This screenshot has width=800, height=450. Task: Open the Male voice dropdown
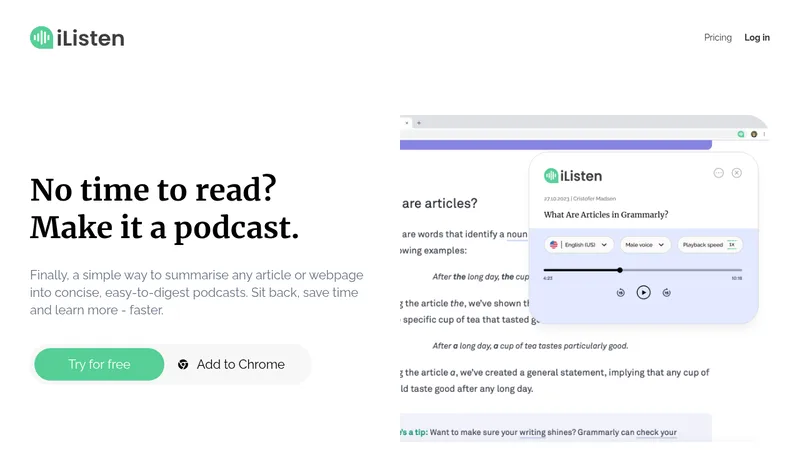[645, 245]
